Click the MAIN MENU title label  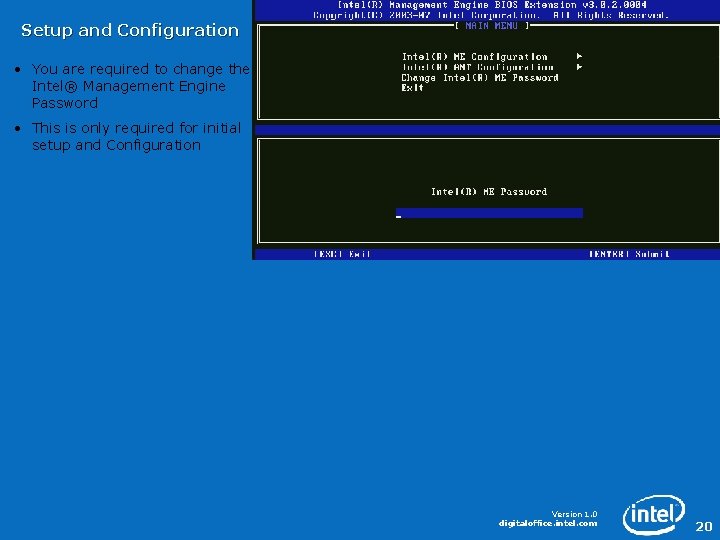pos(491,26)
